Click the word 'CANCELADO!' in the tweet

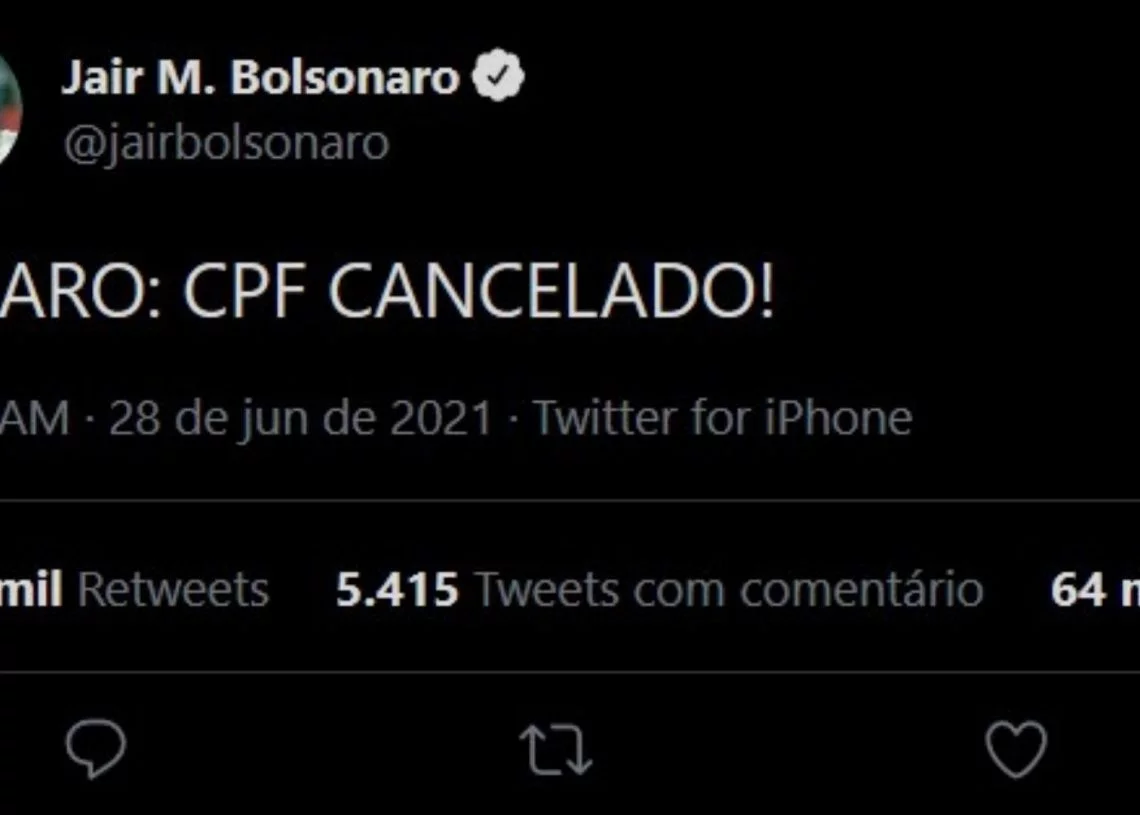click(553, 291)
